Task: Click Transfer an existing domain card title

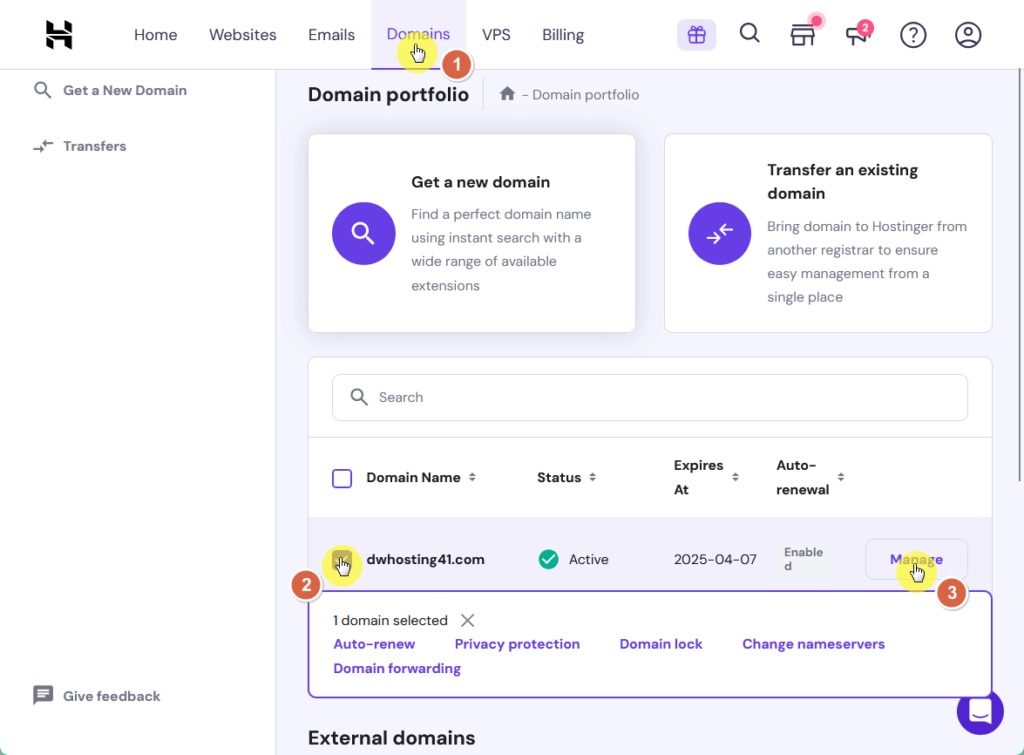Action: (842, 182)
